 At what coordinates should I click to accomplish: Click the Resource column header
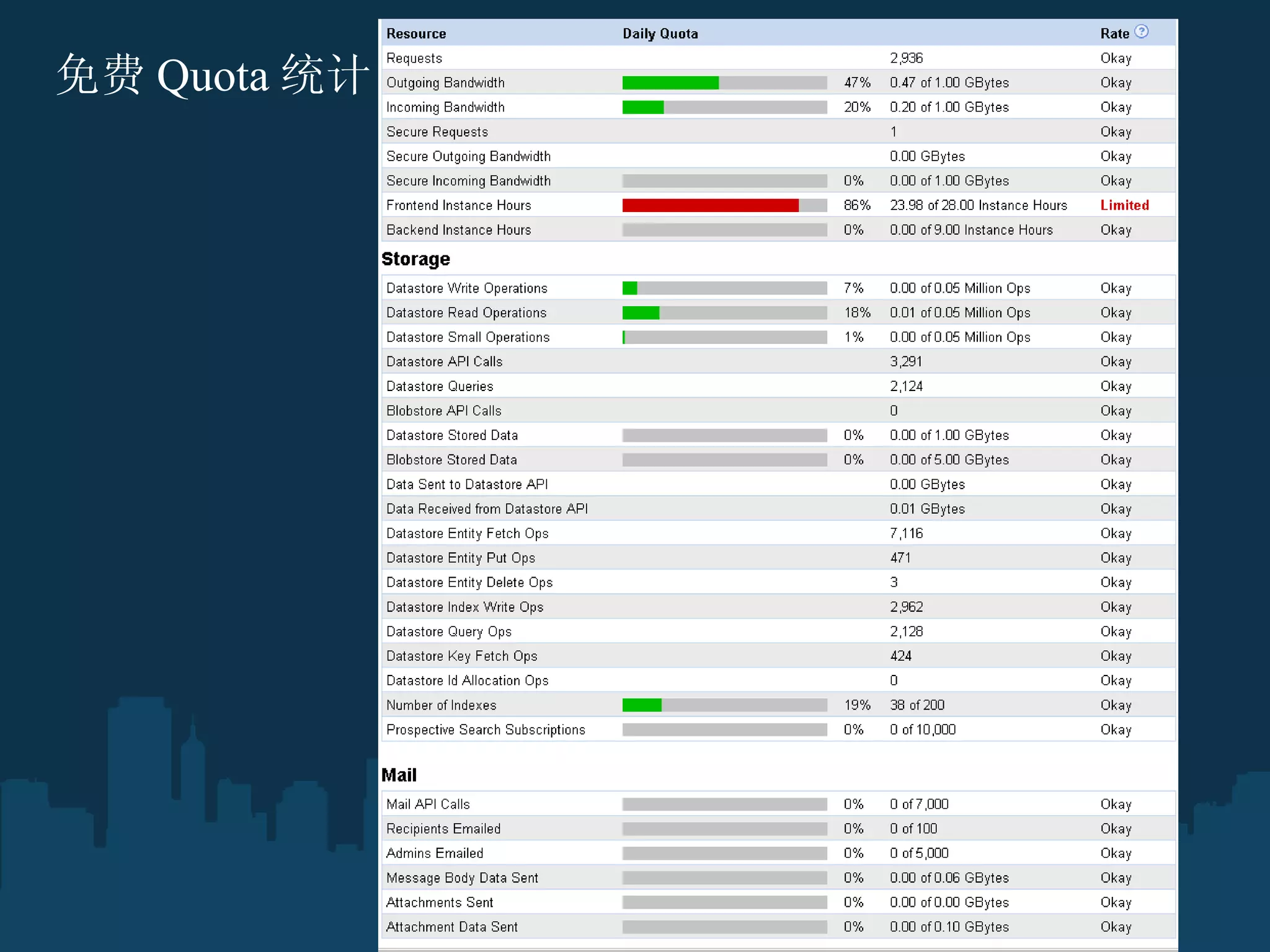click(416, 33)
